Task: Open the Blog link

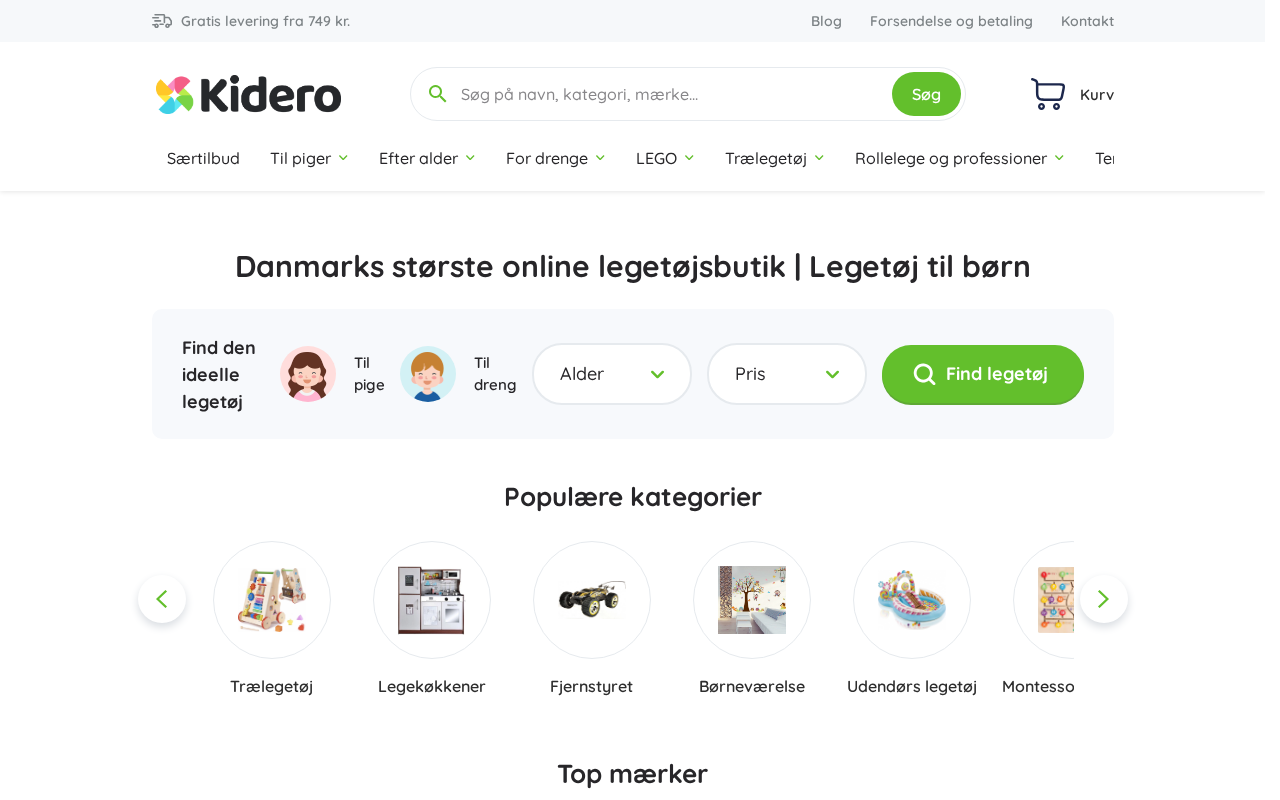Action: (x=826, y=21)
